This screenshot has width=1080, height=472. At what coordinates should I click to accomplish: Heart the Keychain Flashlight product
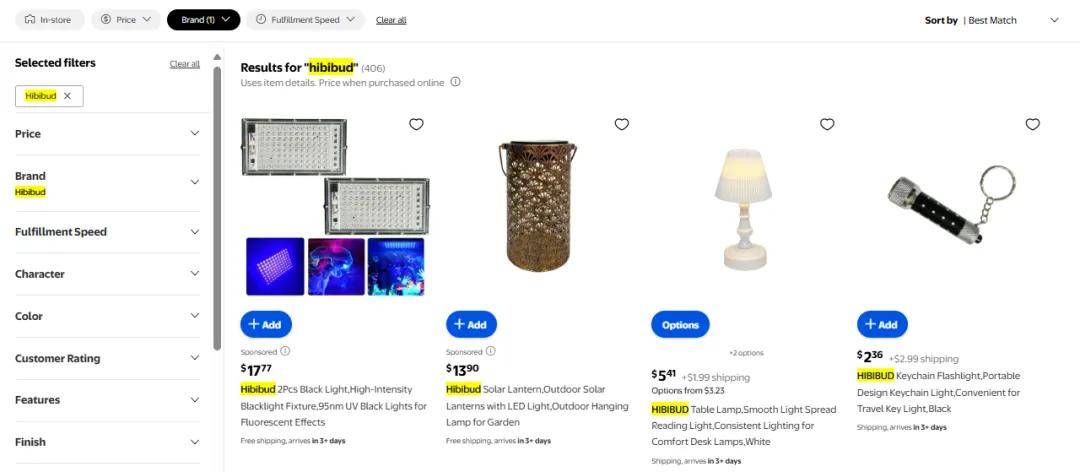pos(1032,124)
